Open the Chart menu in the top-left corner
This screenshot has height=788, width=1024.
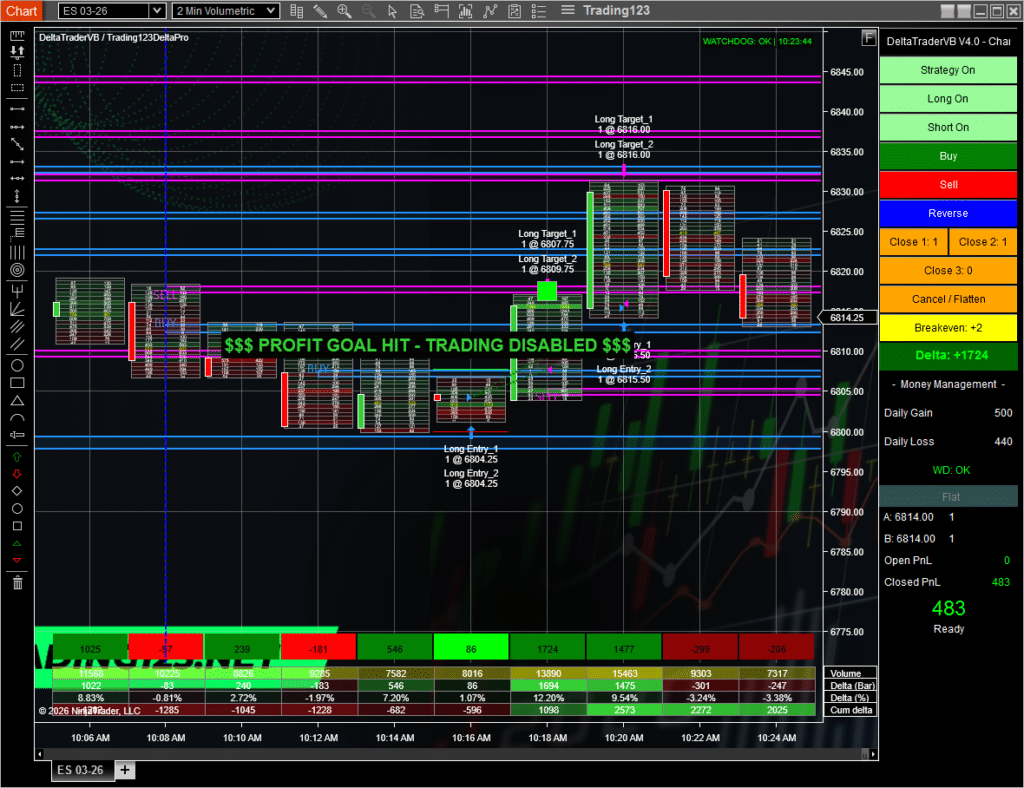coord(20,10)
